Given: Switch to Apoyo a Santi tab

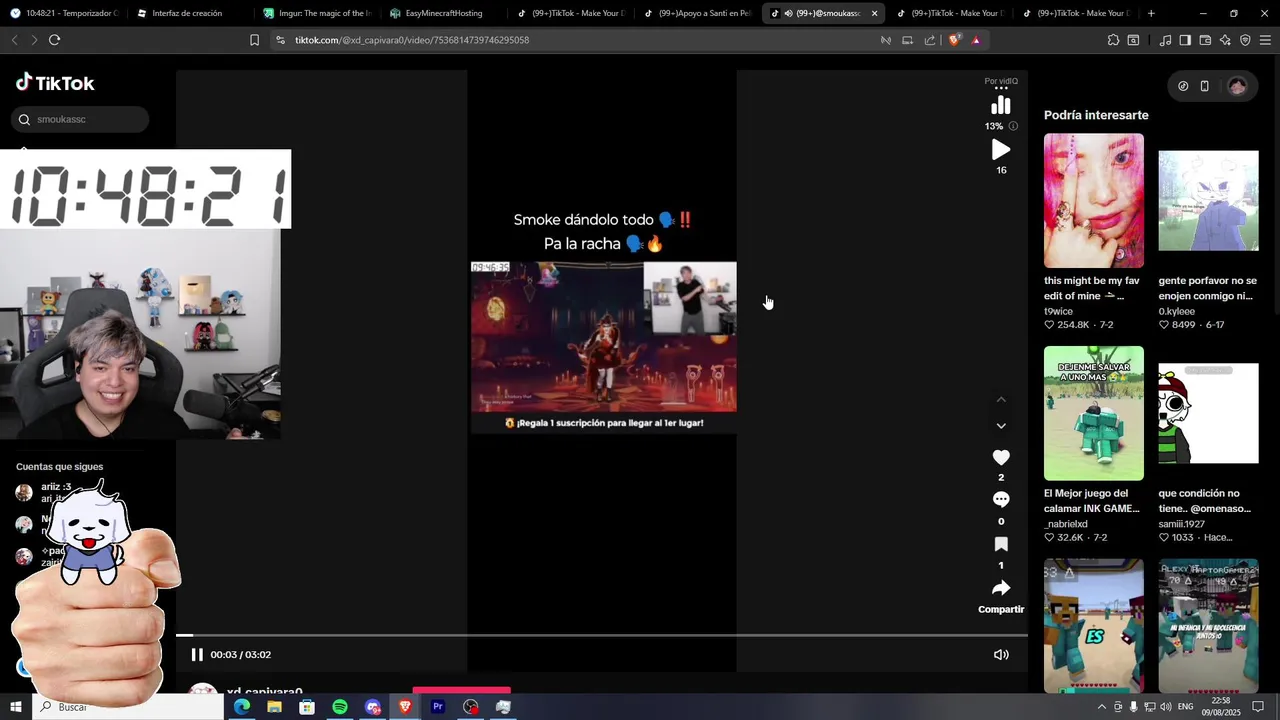Looking at the screenshot, I should 696,13.
